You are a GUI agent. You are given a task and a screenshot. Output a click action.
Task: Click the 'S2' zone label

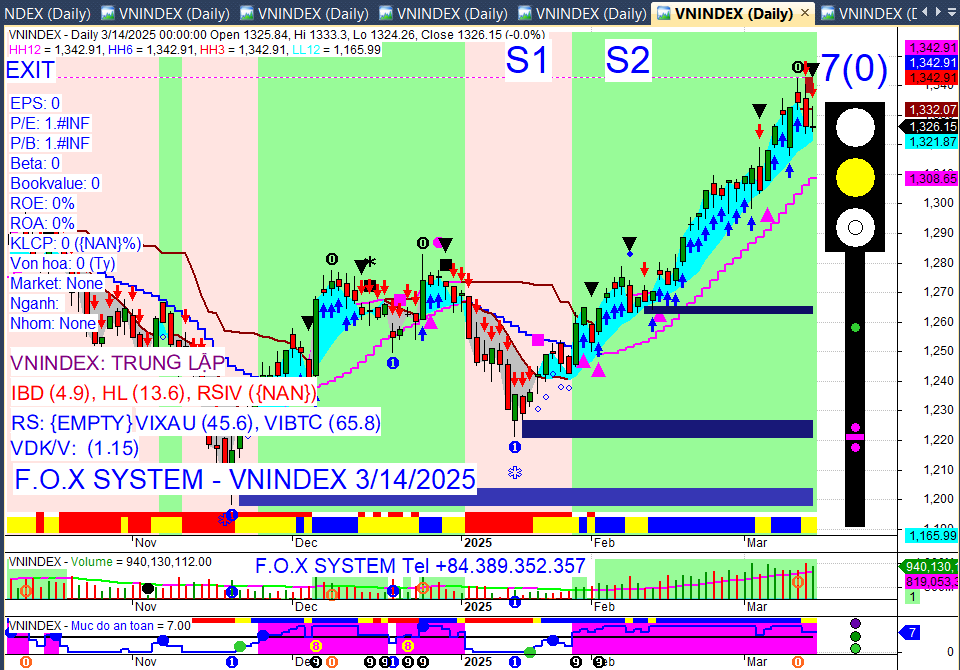pyautogui.click(x=628, y=61)
